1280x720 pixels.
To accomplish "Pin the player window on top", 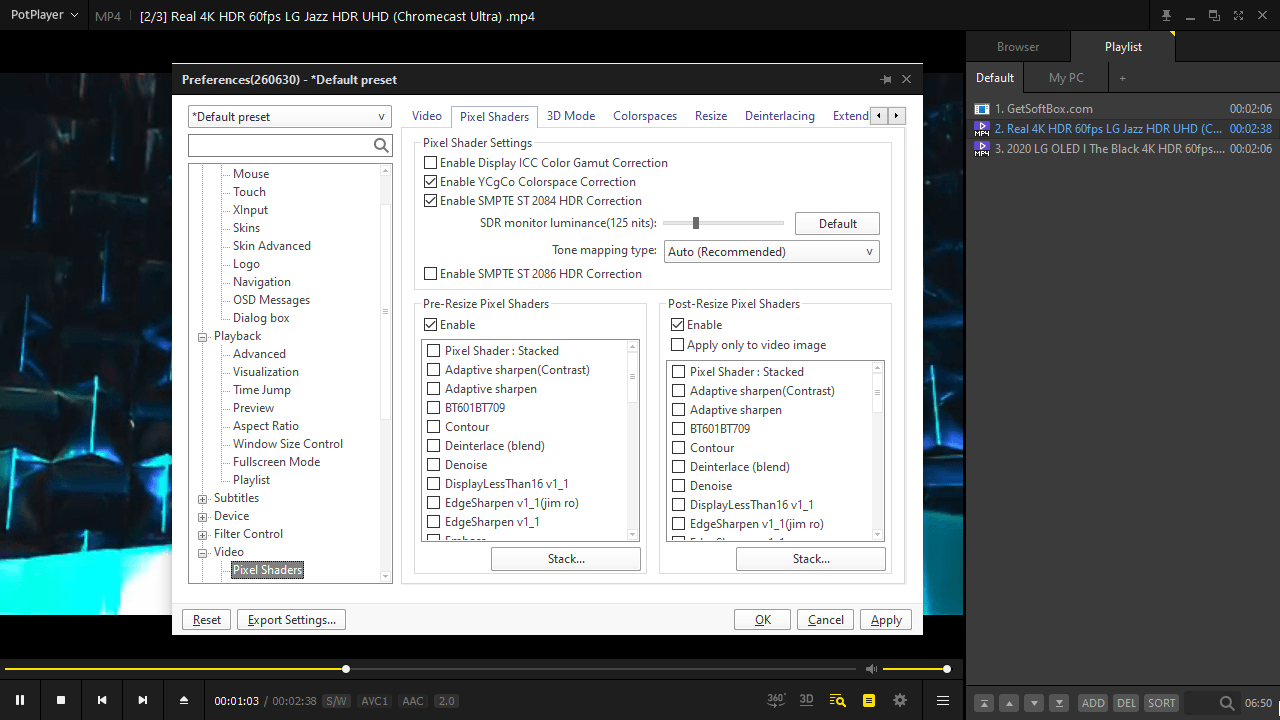I will 1166,16.
